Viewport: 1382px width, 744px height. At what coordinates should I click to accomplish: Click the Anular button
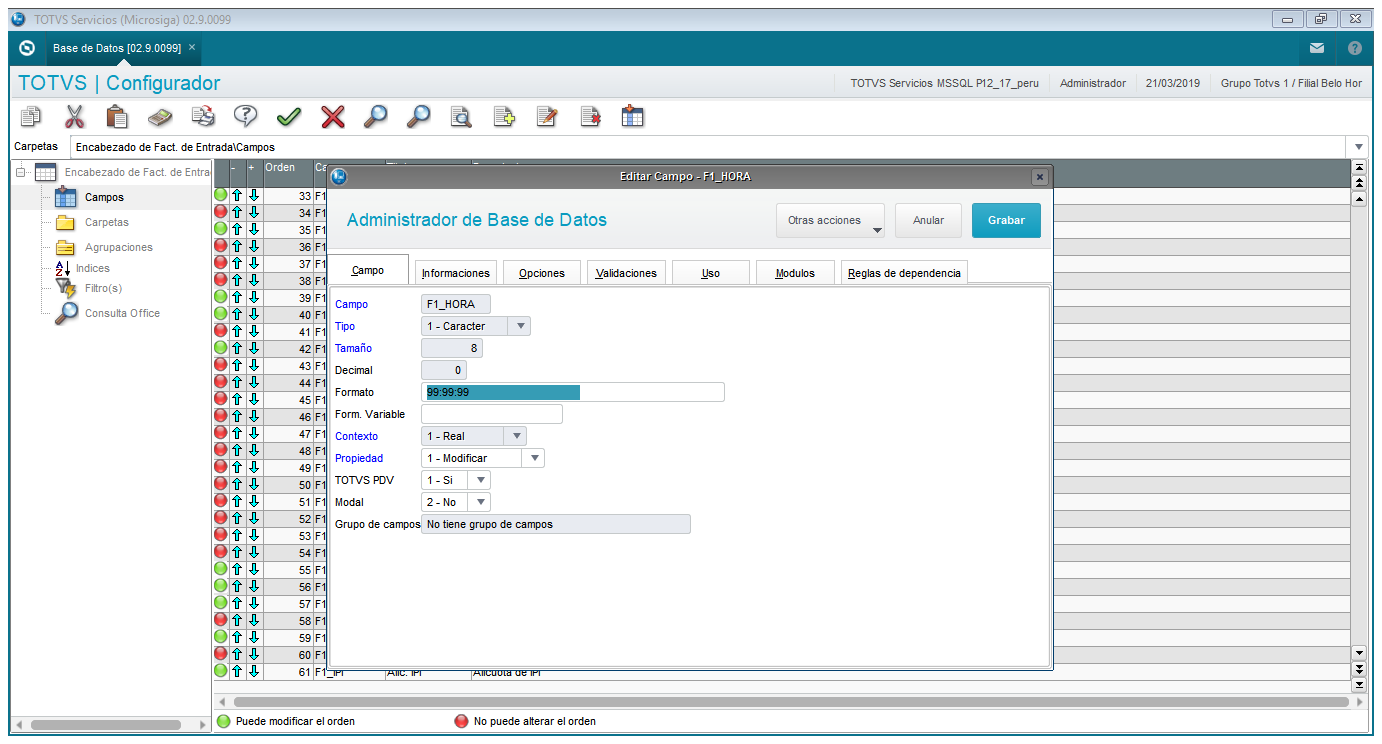point(928,220)
